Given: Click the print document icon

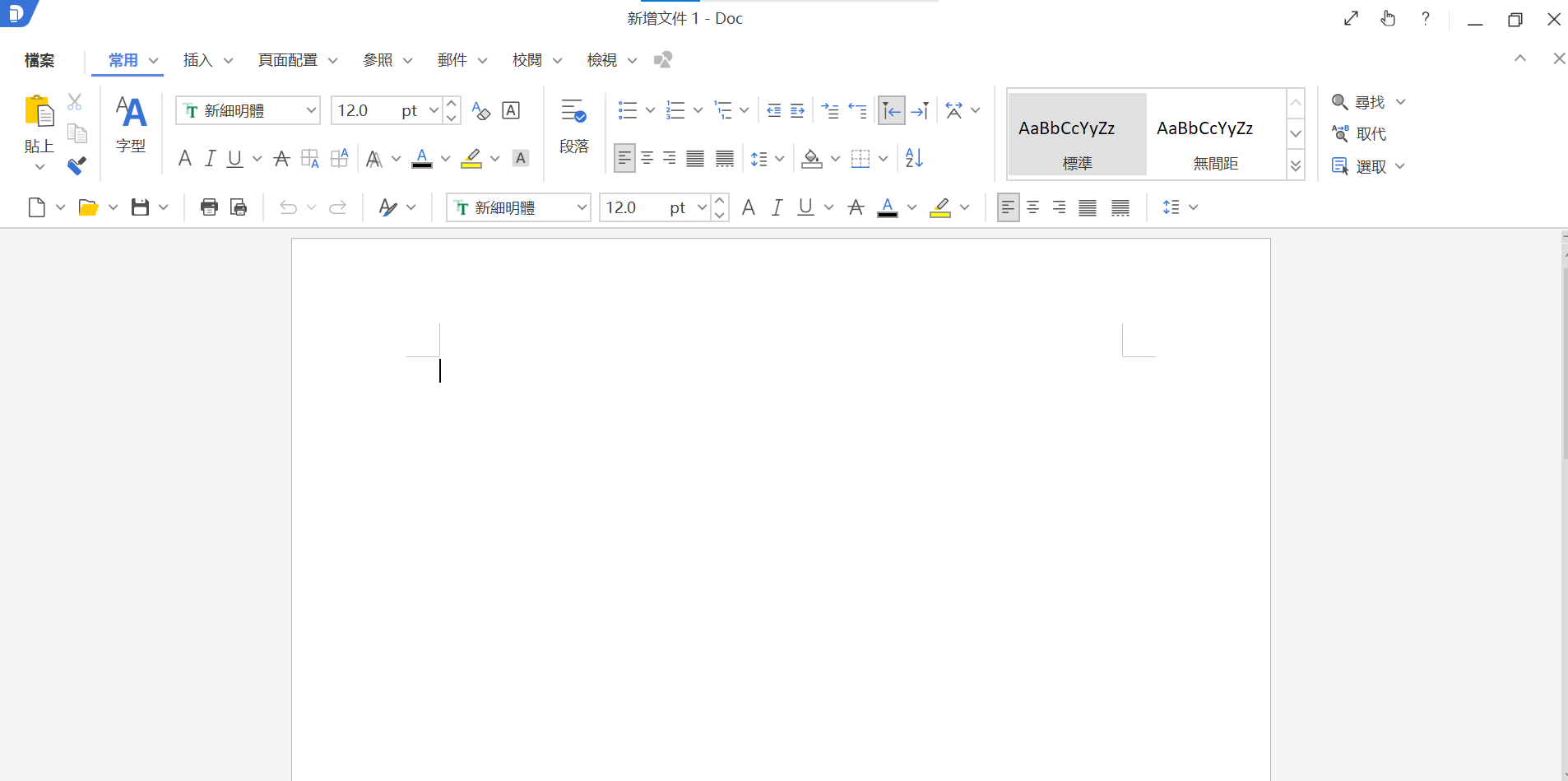Looking at the screenshot, I should 209,207.
